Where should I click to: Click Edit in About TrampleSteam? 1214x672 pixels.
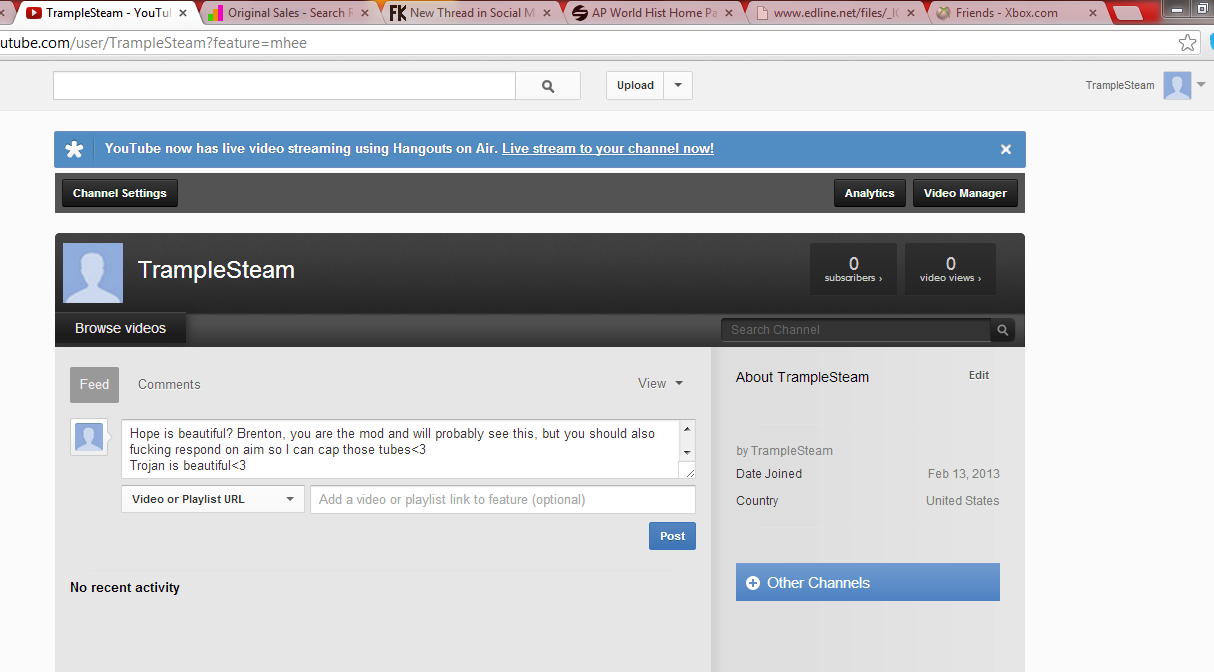click(x=979, y=375)
